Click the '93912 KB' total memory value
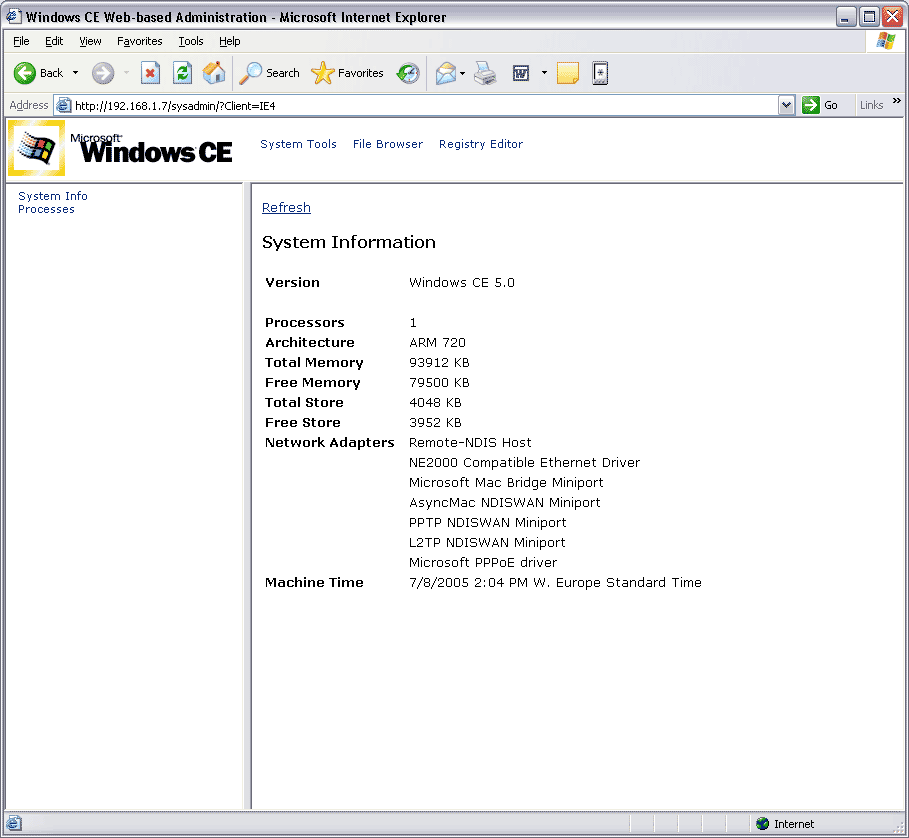This screenshot has height=838, width=909. [439, 363]
